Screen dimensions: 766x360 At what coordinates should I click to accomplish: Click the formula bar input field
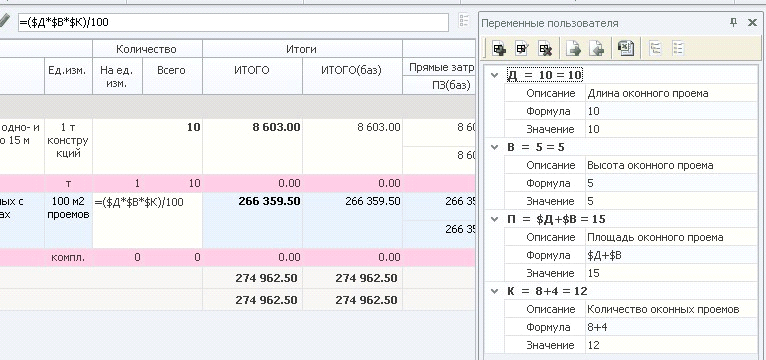233,22
